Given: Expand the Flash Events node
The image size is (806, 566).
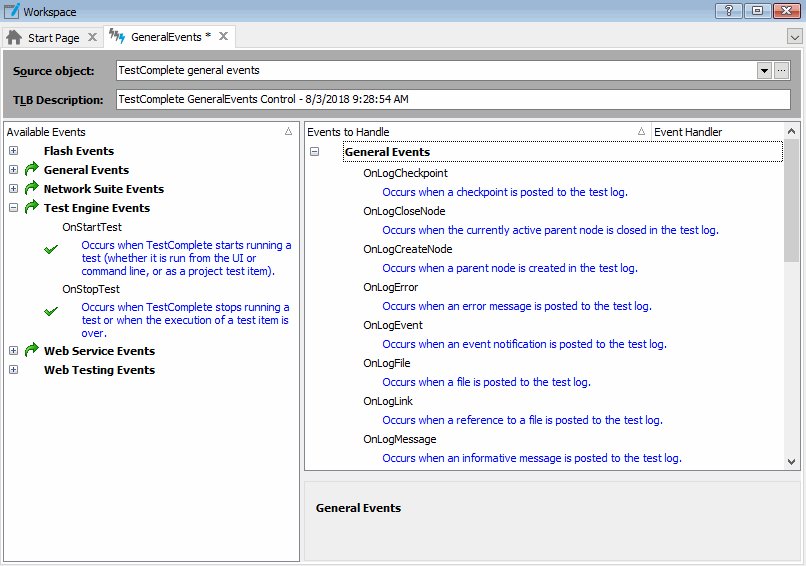Looking at the screenshot, I should (13, 151).
